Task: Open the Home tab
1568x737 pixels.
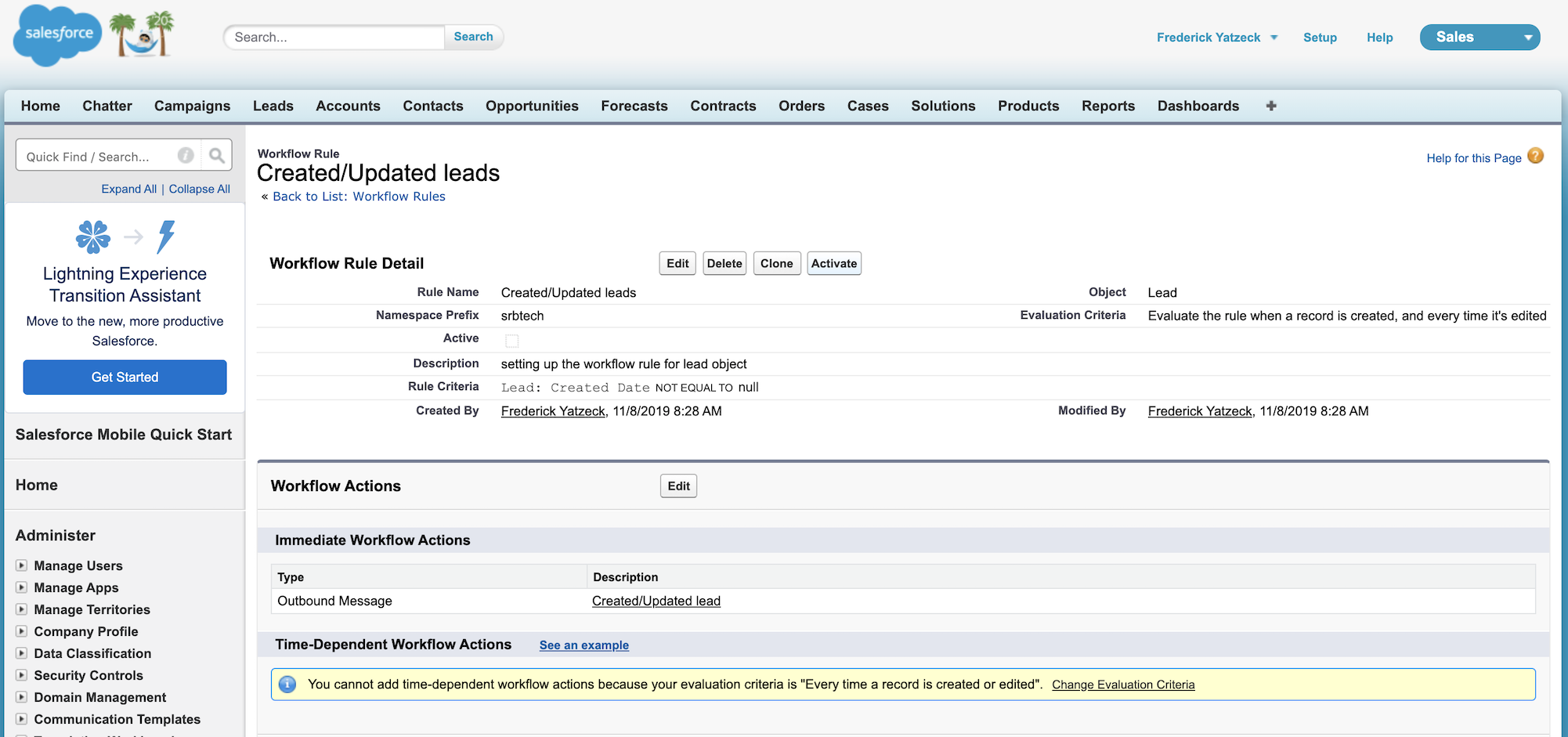Action: (41, 106)
